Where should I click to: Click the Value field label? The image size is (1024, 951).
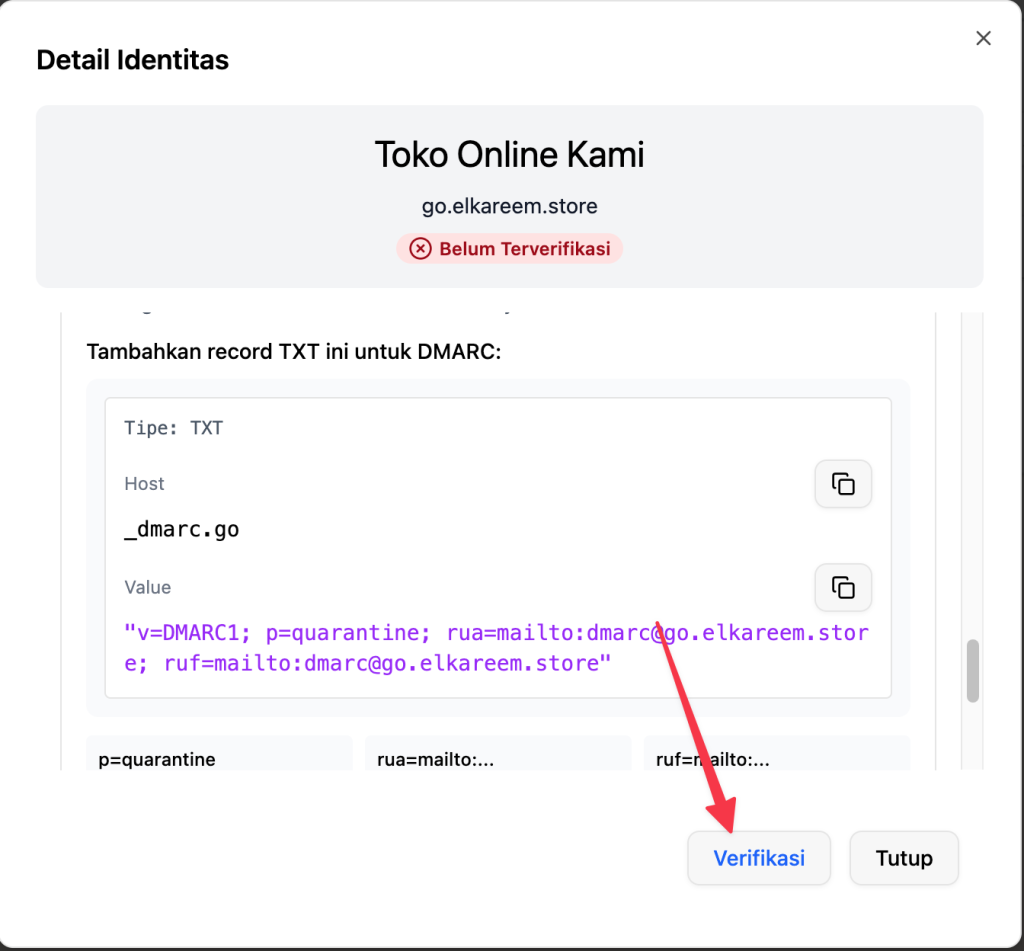(147, 588)
